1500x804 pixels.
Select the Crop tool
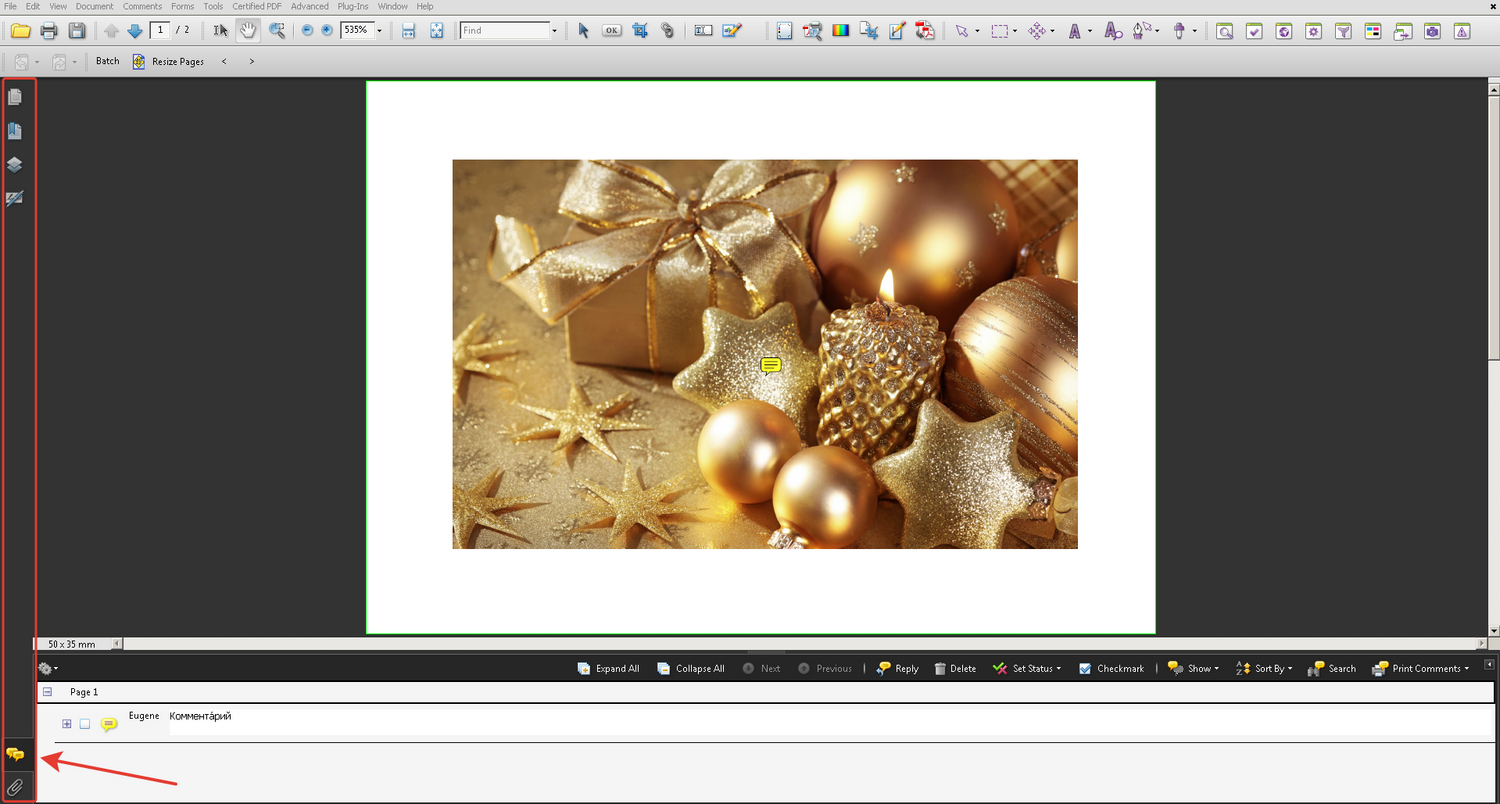pyautogui.click(x=640, y=31)
